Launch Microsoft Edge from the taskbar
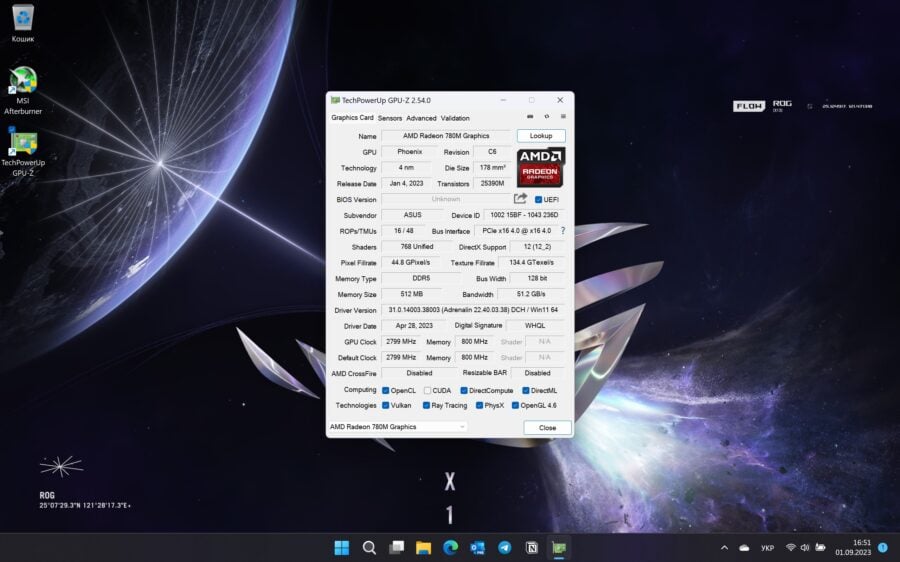This screenshot has width=900, height=562. 450,548
